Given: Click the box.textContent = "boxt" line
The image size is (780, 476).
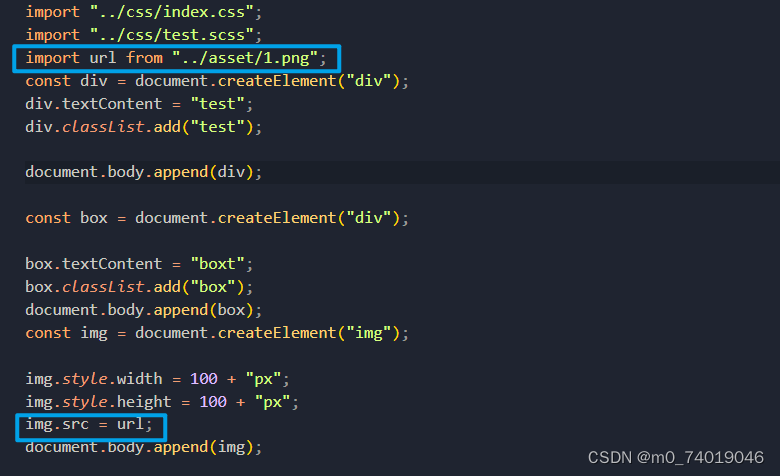Looking at the screenshot, I should point(139,264).
